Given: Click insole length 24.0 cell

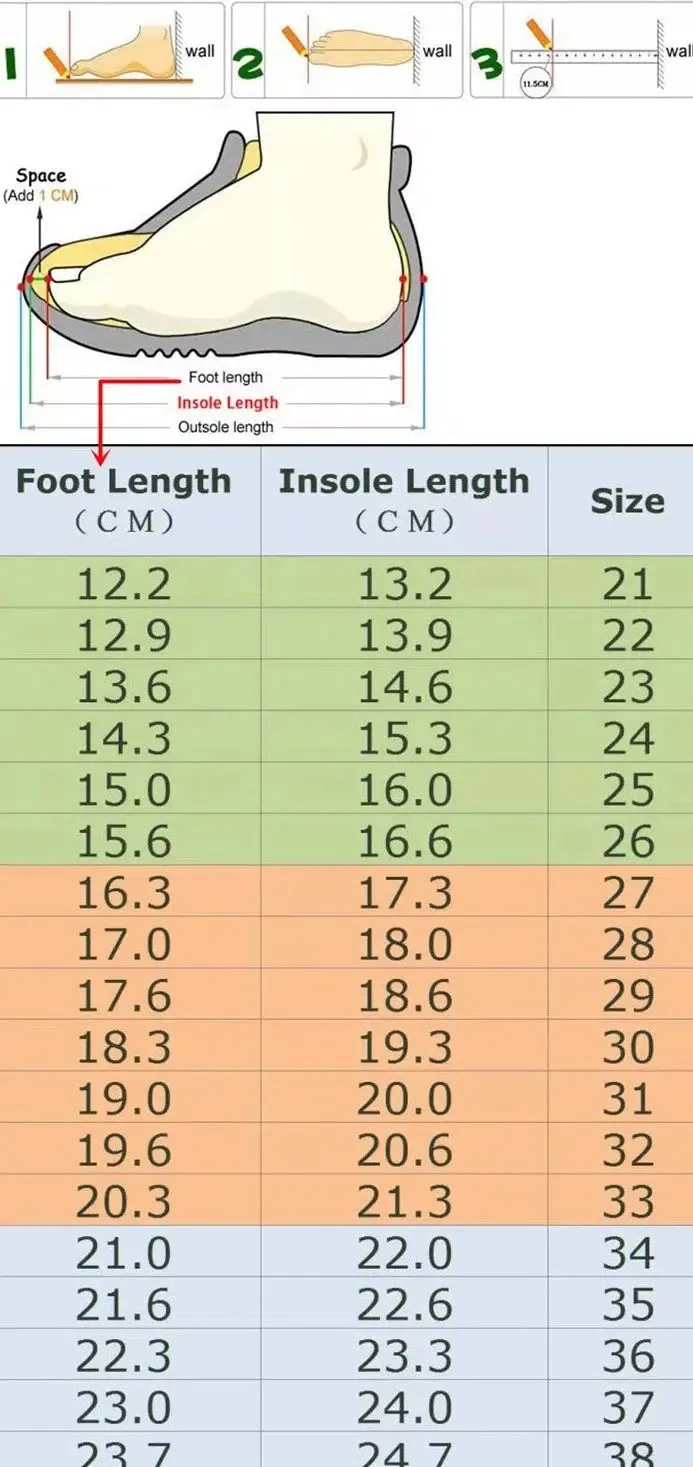Looking at the screenshot, I should coord(404,1408).
